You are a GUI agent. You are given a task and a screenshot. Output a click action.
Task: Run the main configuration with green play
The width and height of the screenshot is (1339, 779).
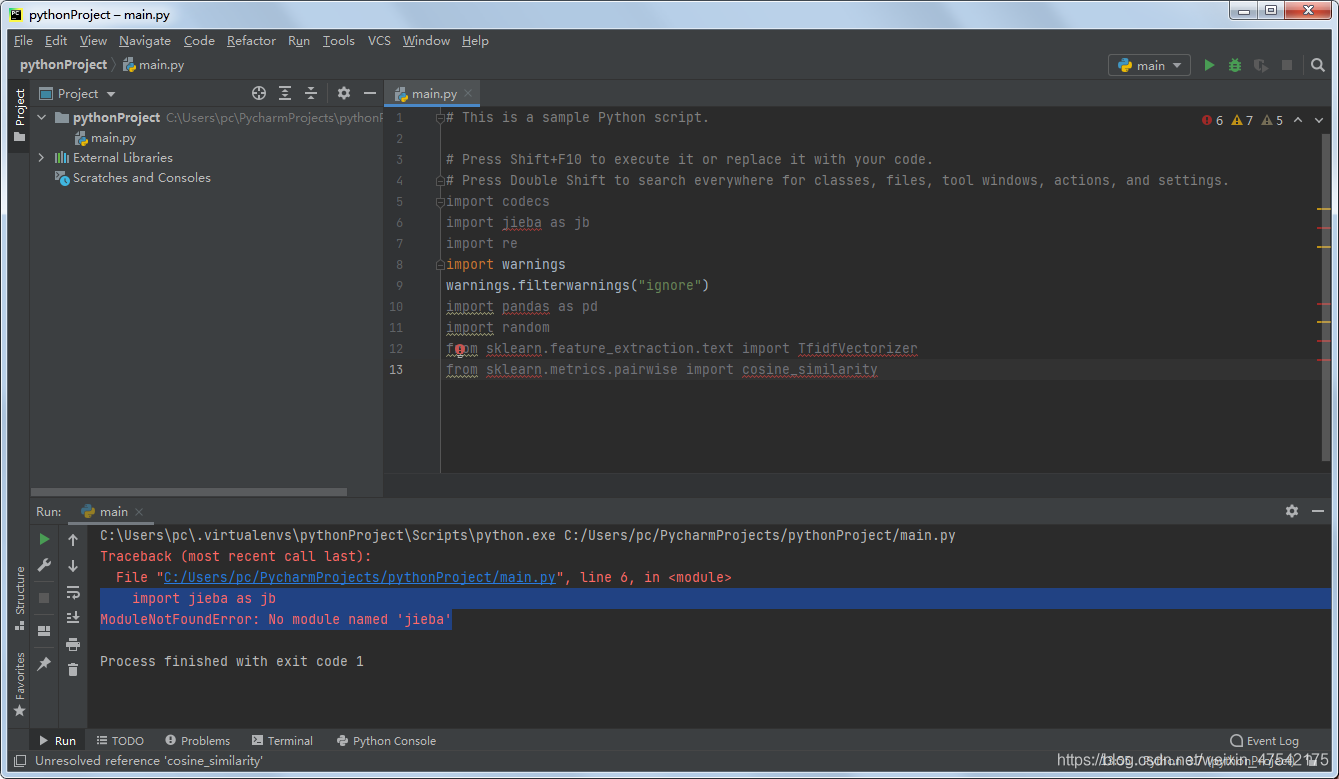[x=1209, y=65]
